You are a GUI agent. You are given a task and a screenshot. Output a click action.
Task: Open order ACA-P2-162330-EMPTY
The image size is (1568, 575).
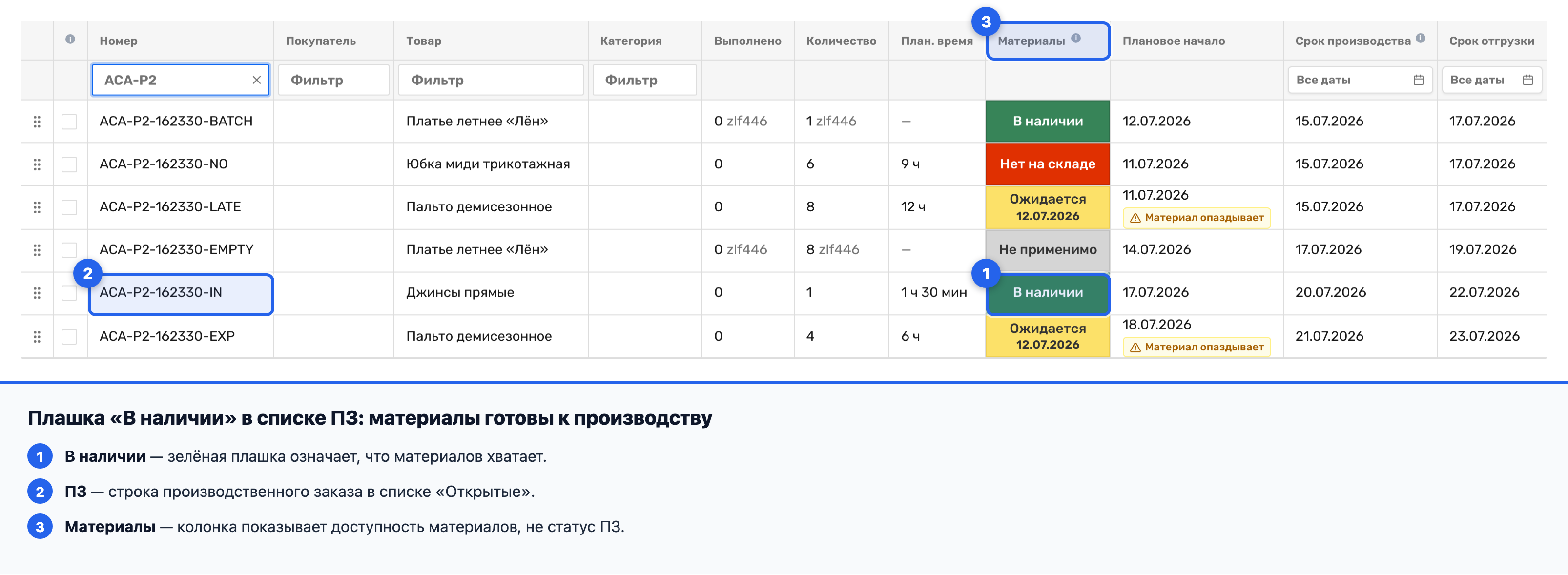point(177,249)
